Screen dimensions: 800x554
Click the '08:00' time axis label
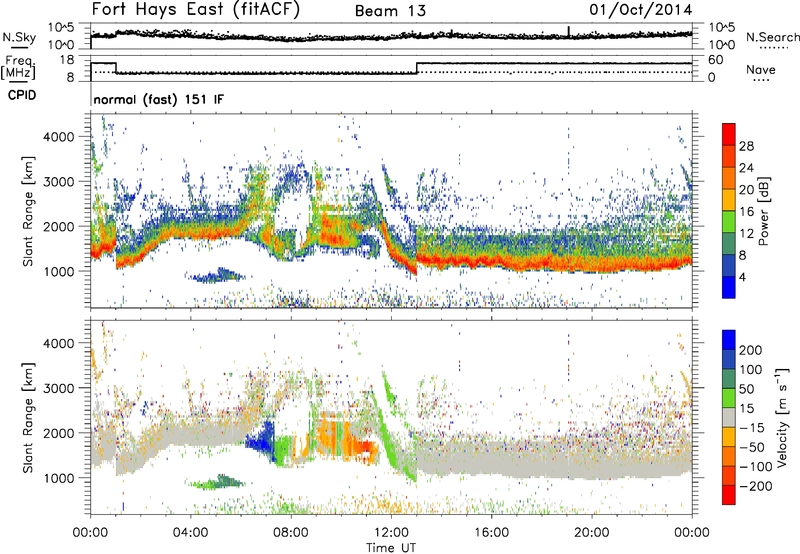291,533
